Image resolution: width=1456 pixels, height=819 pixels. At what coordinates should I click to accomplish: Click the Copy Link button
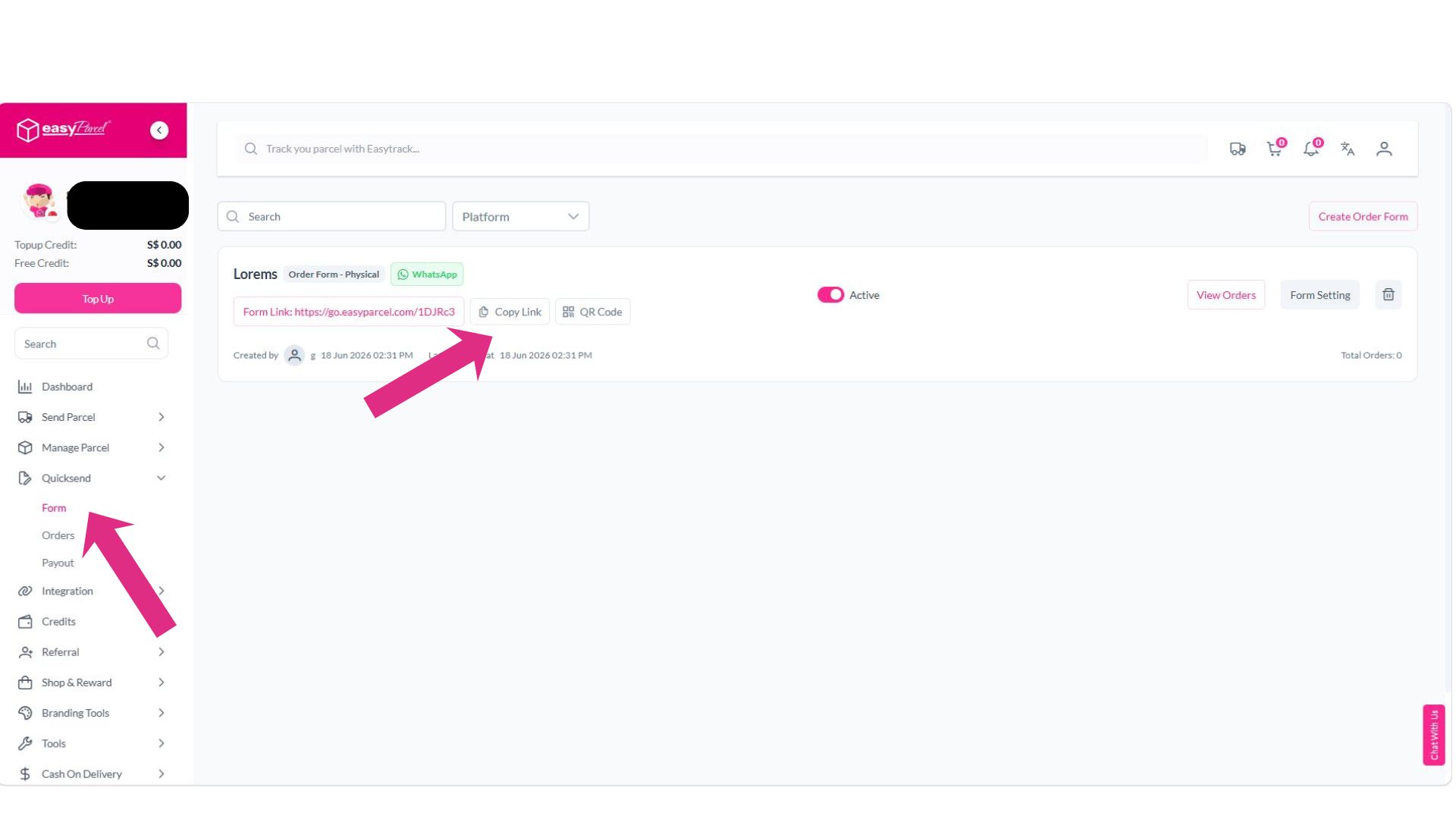coord(510,312)
